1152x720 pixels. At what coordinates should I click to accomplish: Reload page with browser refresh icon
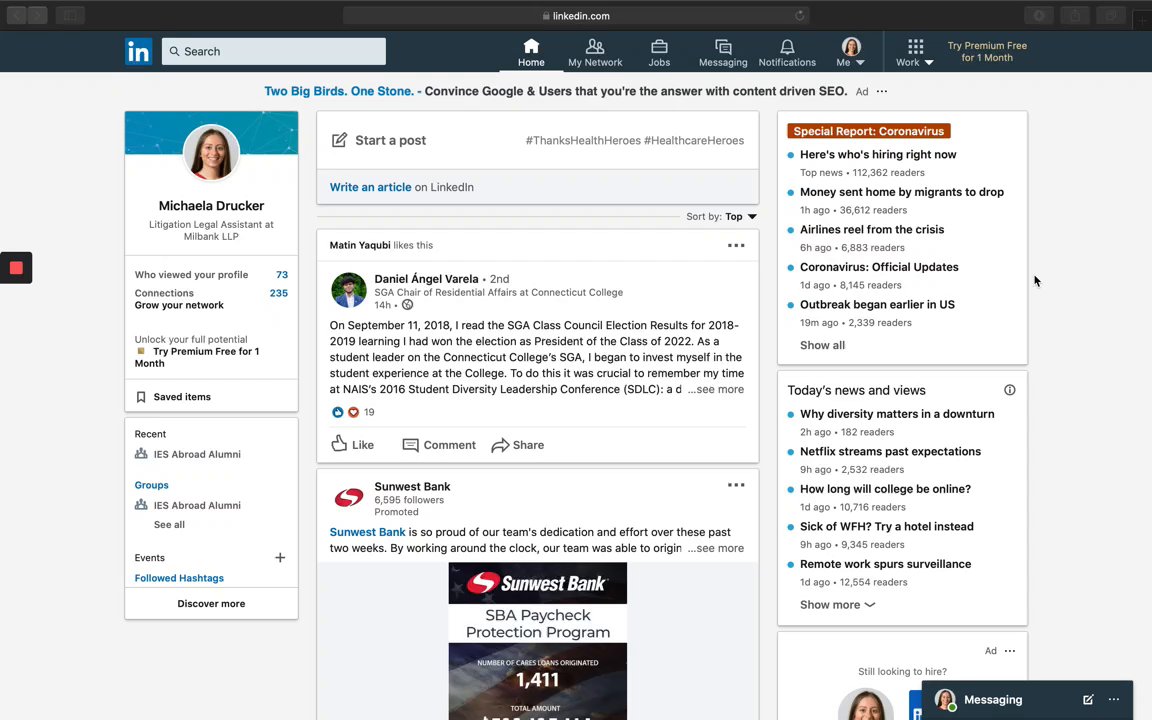(x=799, y=15)
